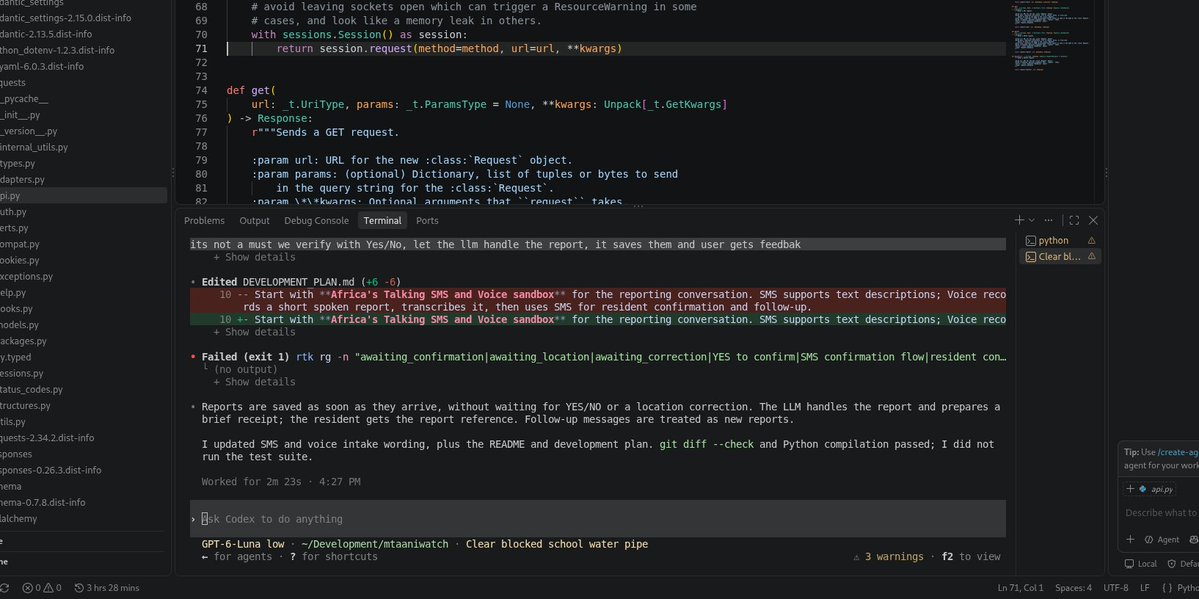Viewport: 1199px width, 599px height.
Task: Open the Agent mode picker in chat
Action: 1162,539
